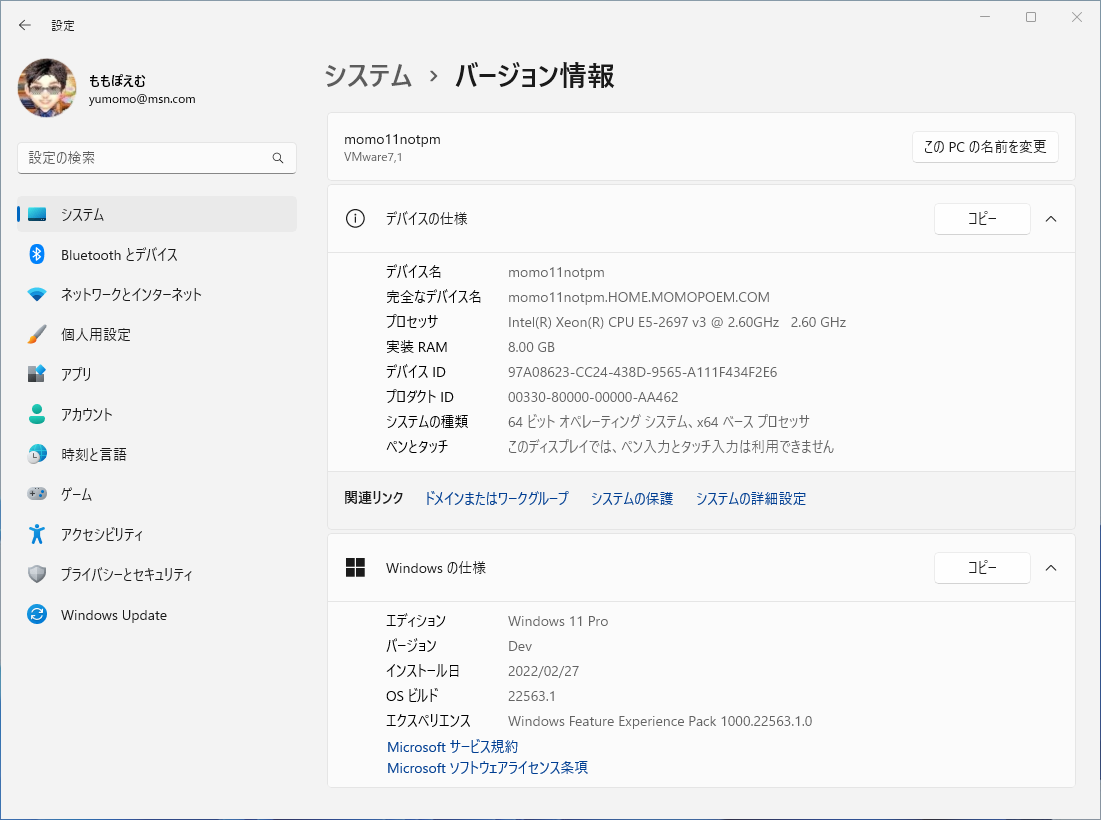This screenshot has height=820, width=1101.
Task: Click momo11notpm.HOME.MOMOPOEM.COM full device name
Action: (639, 297)
